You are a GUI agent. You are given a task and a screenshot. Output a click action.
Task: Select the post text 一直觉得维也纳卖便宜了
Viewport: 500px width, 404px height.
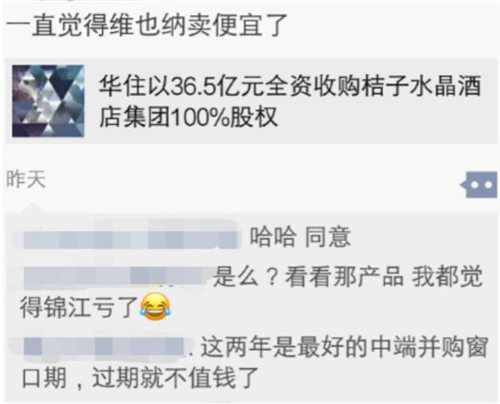tap(147, 25)
